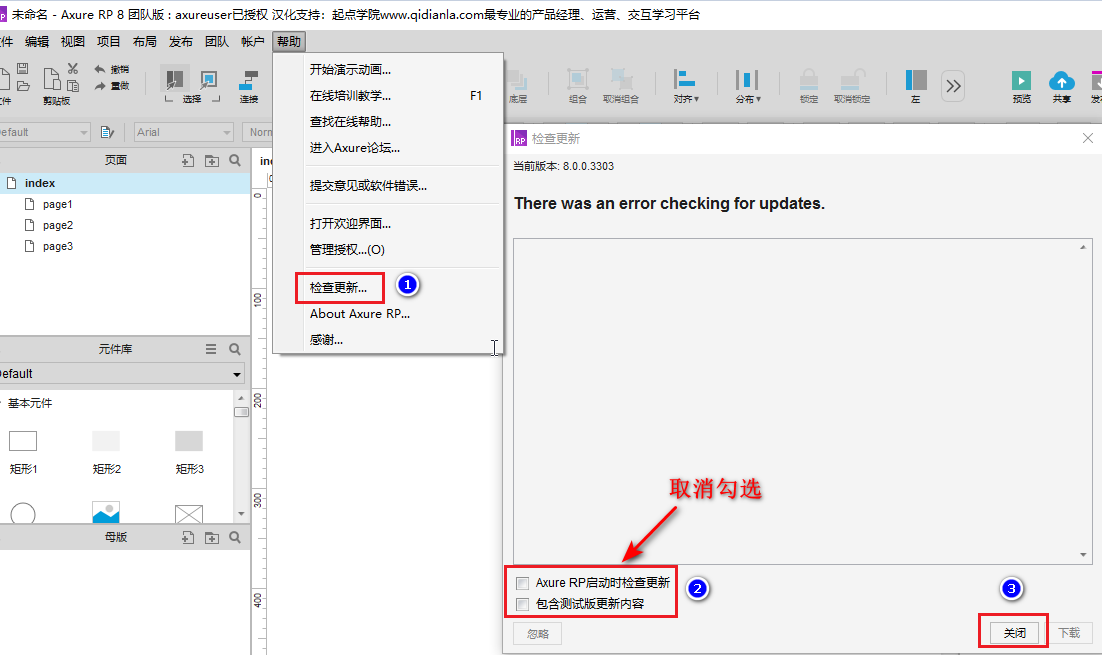Choose 'About Axure RP...' menu entry
This screenshot has width=1102, height=655.
(x=359, y=313)
